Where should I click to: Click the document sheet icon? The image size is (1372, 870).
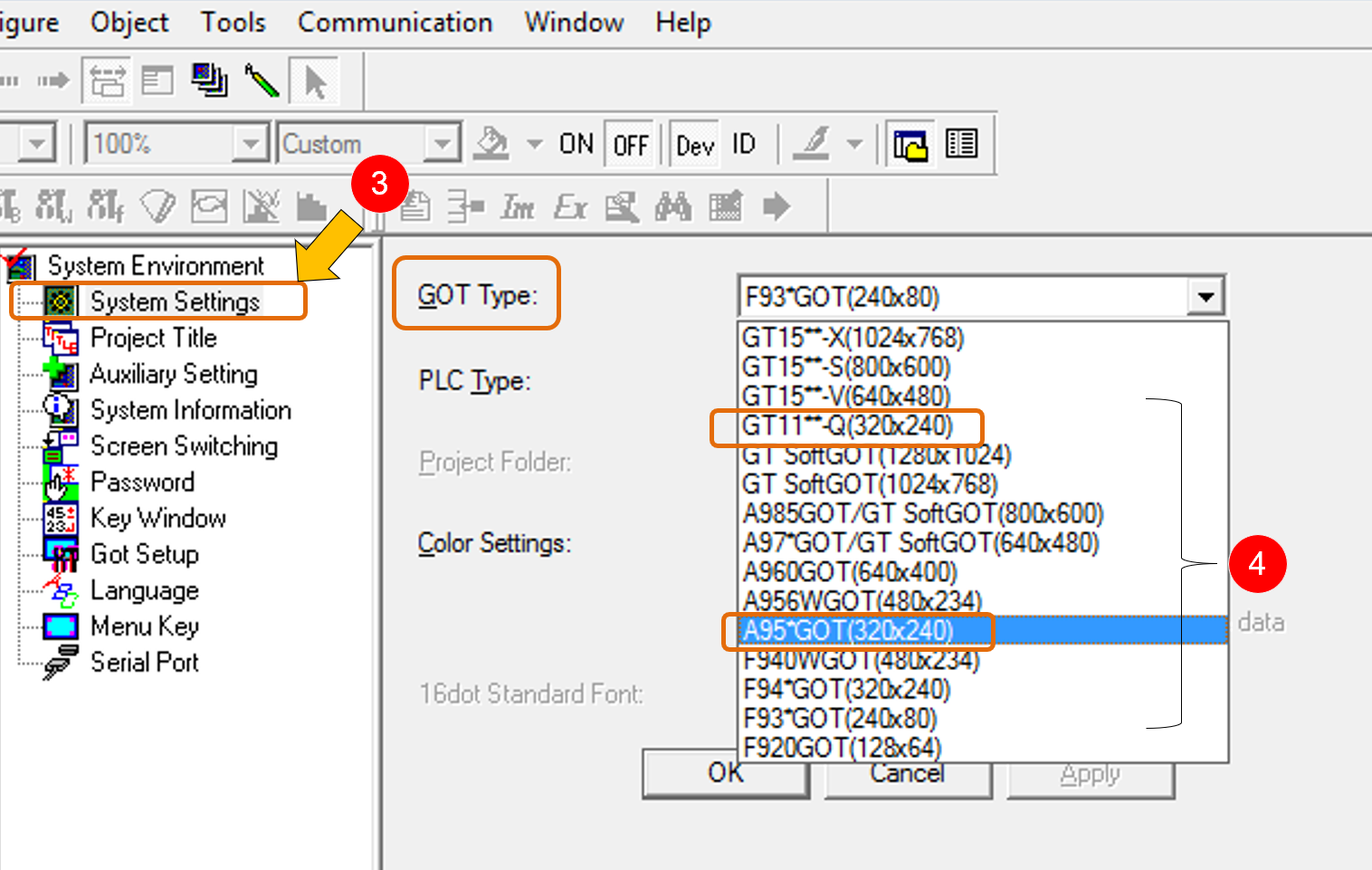tap(415, 206)
